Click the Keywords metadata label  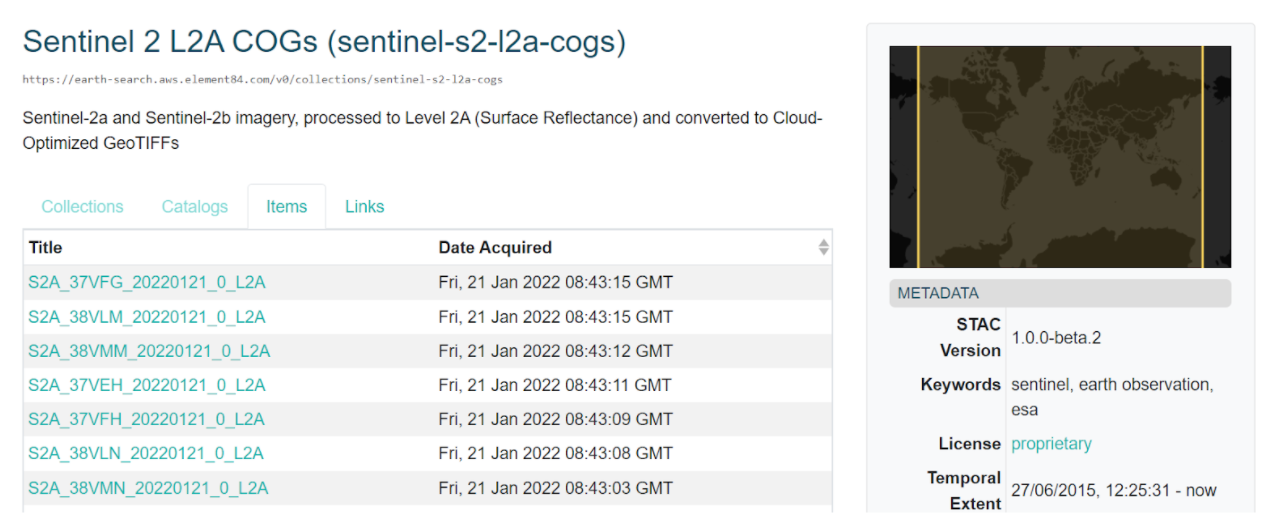[961, 385]
